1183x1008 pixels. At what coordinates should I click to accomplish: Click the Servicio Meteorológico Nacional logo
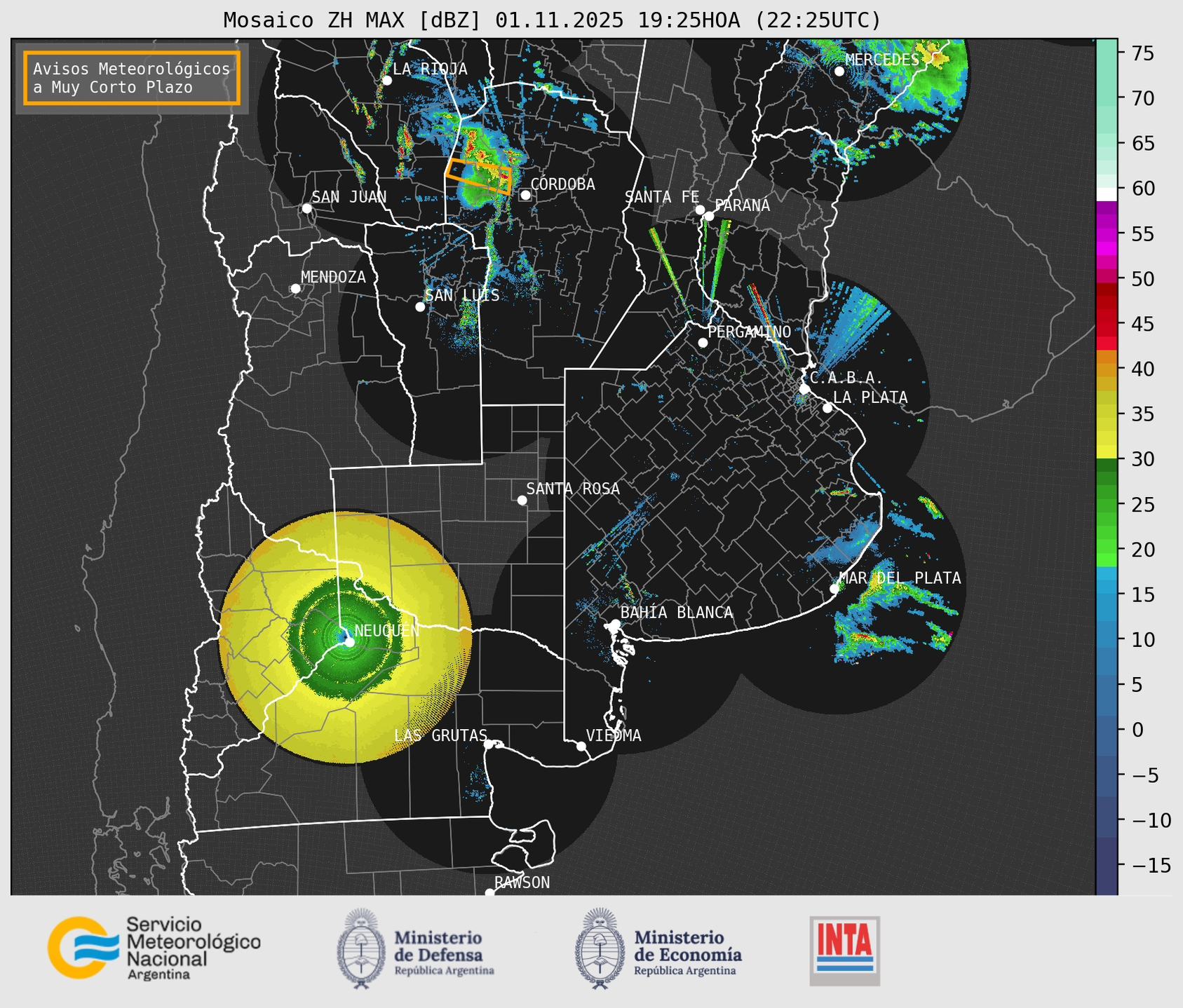[154, 948]
